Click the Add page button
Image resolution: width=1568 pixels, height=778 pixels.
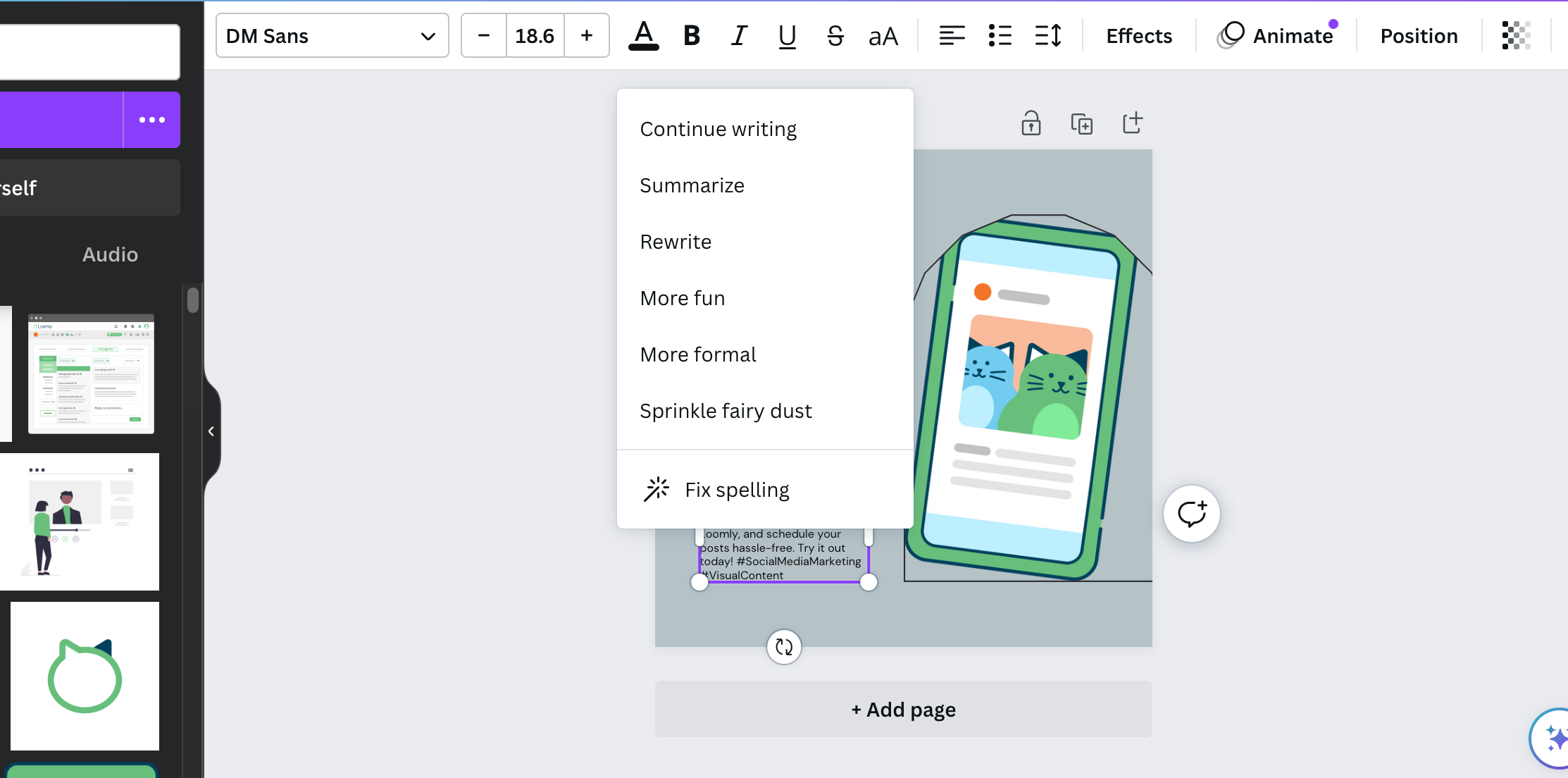[903, 709]
